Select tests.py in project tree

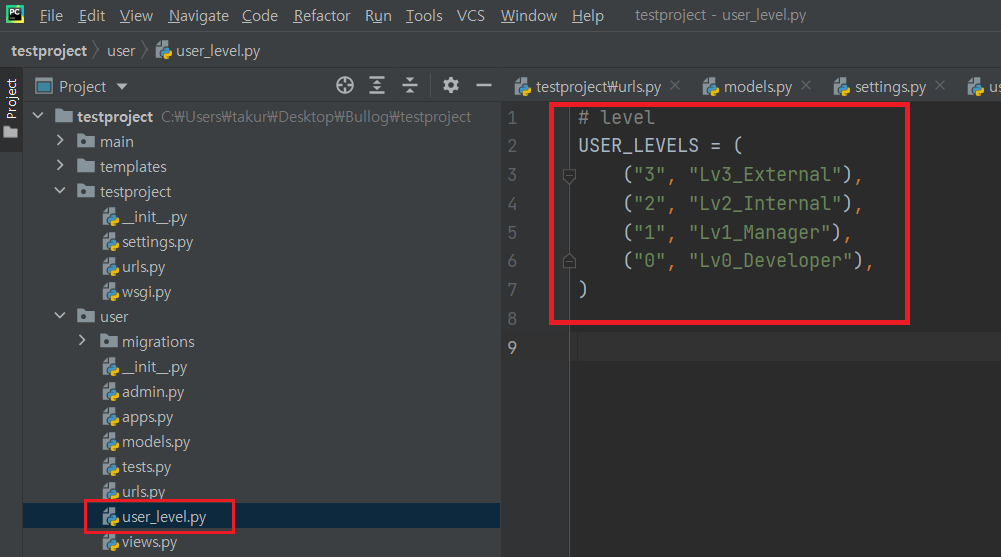[x=146, y=466]
